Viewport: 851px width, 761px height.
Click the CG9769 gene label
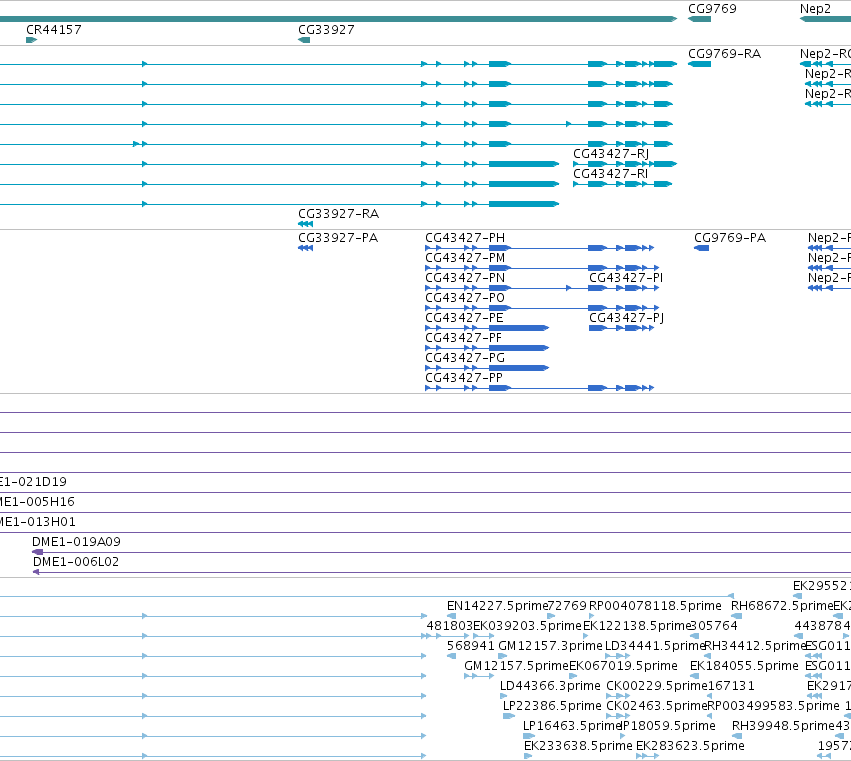coord(712,9)
